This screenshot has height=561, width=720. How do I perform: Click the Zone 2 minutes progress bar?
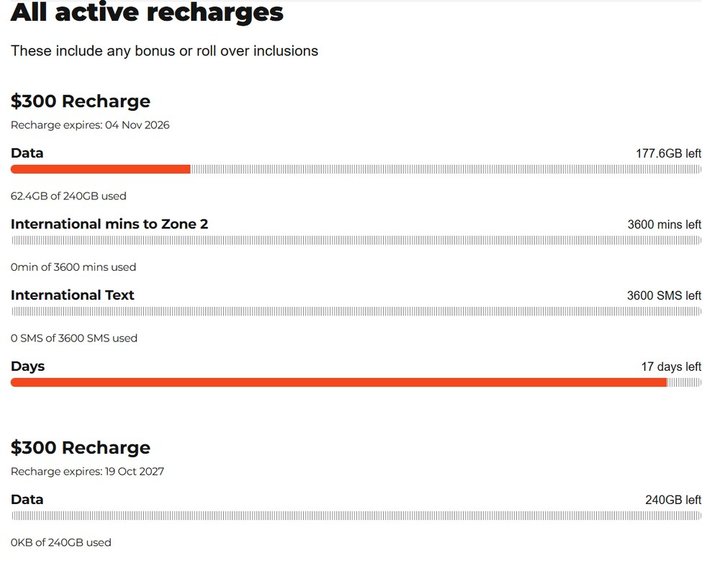click(356, 240)
